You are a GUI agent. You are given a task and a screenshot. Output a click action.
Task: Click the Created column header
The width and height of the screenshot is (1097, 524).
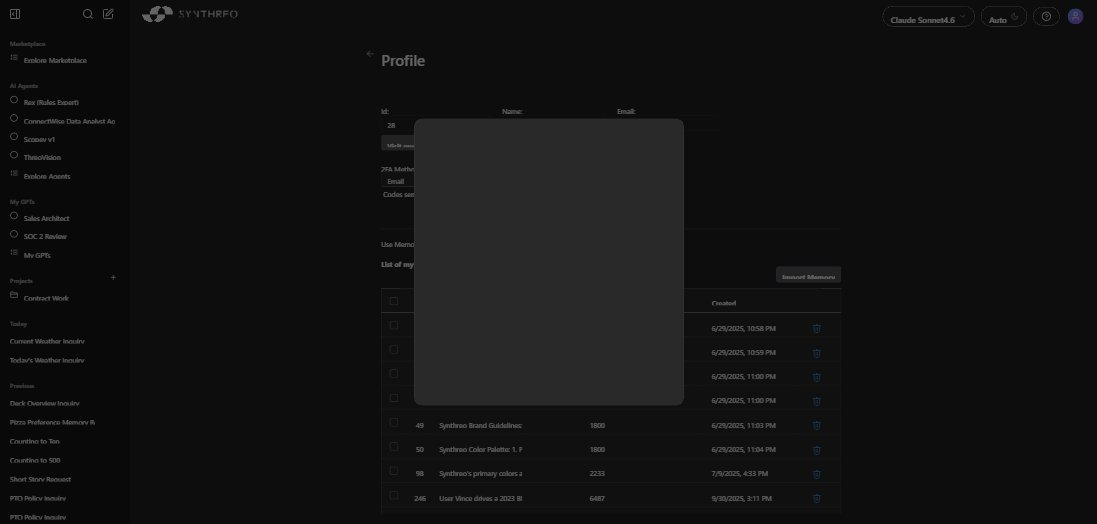tap(723, 303)
